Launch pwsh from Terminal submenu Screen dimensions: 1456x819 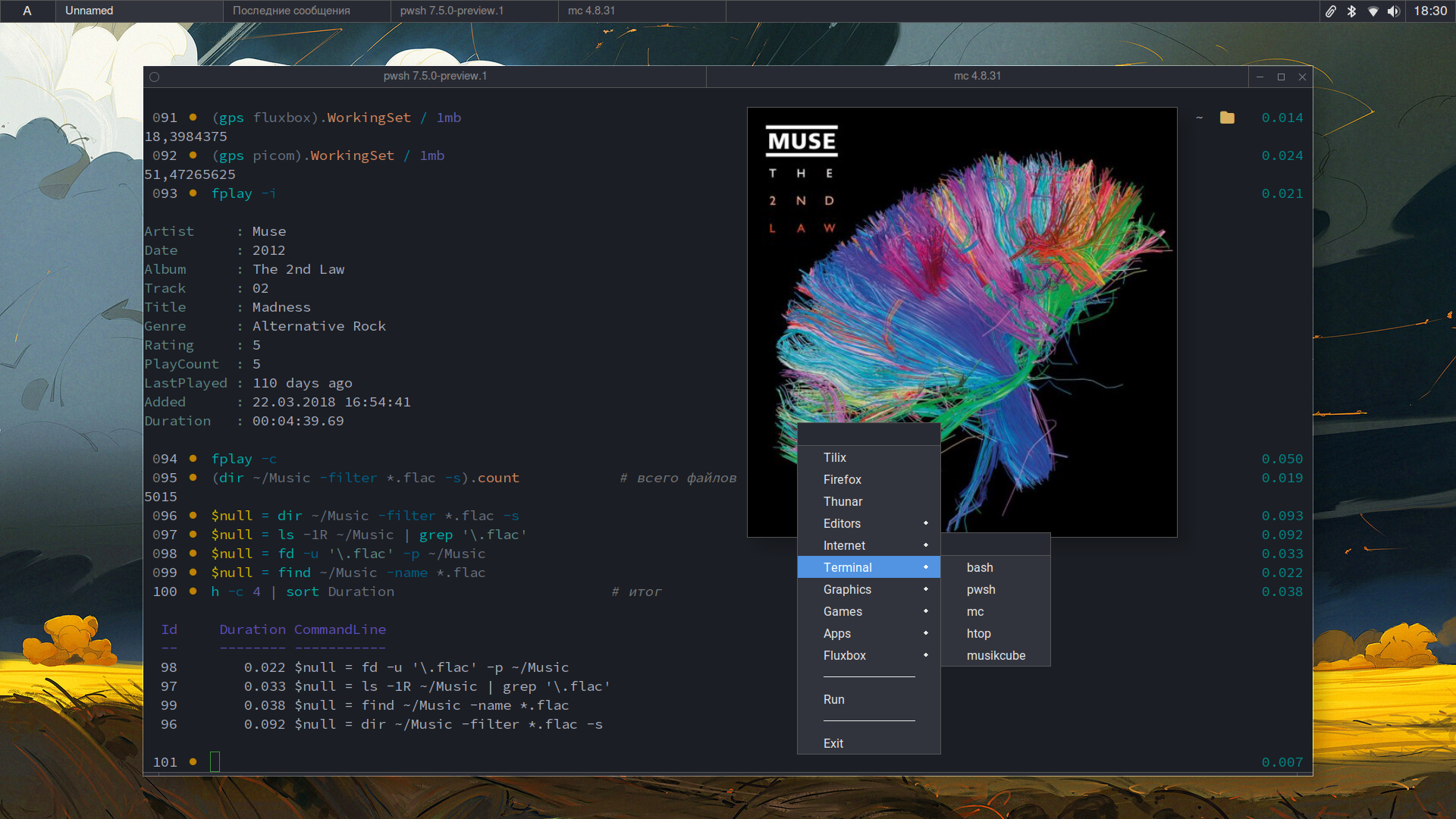(x=996, y=589)
